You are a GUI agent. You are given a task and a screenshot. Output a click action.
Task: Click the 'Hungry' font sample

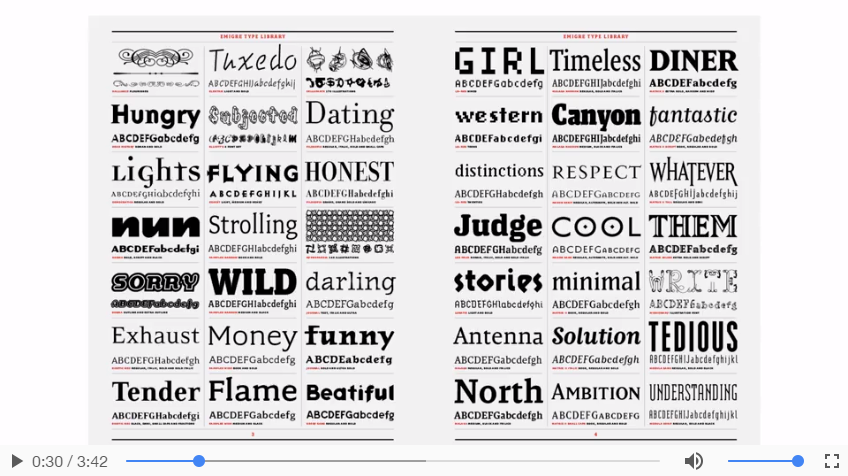point(156,116)
